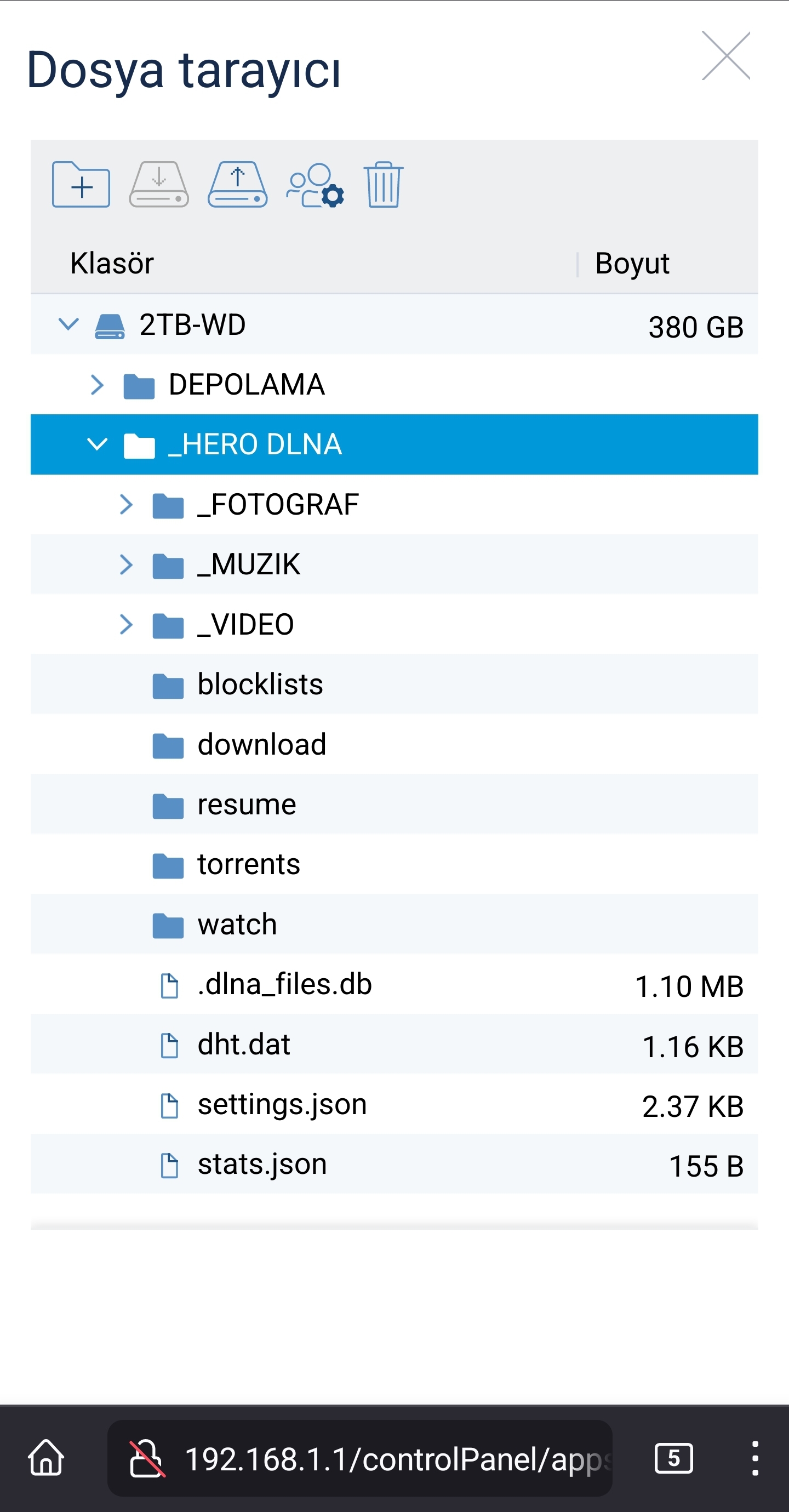789x1512 pixels.
Task: Close the Dosya tarayıcı dialog
Action: pyautogui.click(x=726, y=56)
